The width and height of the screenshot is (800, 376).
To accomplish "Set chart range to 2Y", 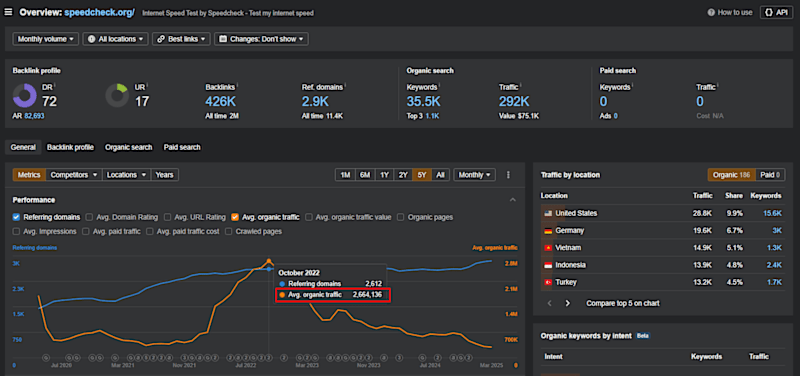I will (x=403, y=174).
